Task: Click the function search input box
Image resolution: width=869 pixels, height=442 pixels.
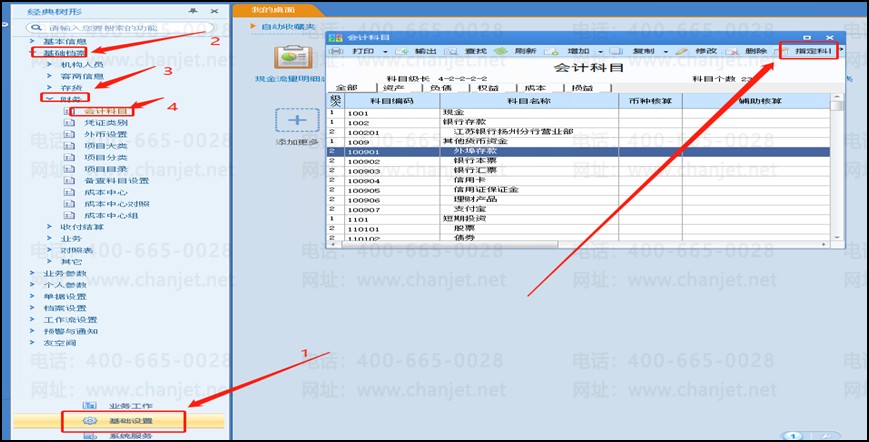Action: [120, 27]
